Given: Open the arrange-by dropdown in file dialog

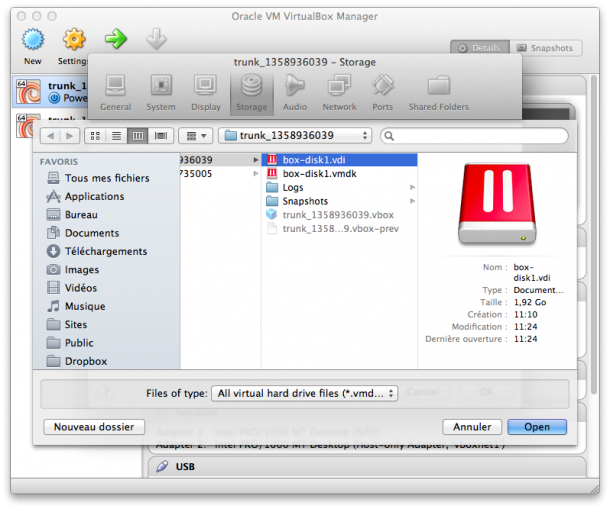Looking at the screenshot, I should point(196,136).
